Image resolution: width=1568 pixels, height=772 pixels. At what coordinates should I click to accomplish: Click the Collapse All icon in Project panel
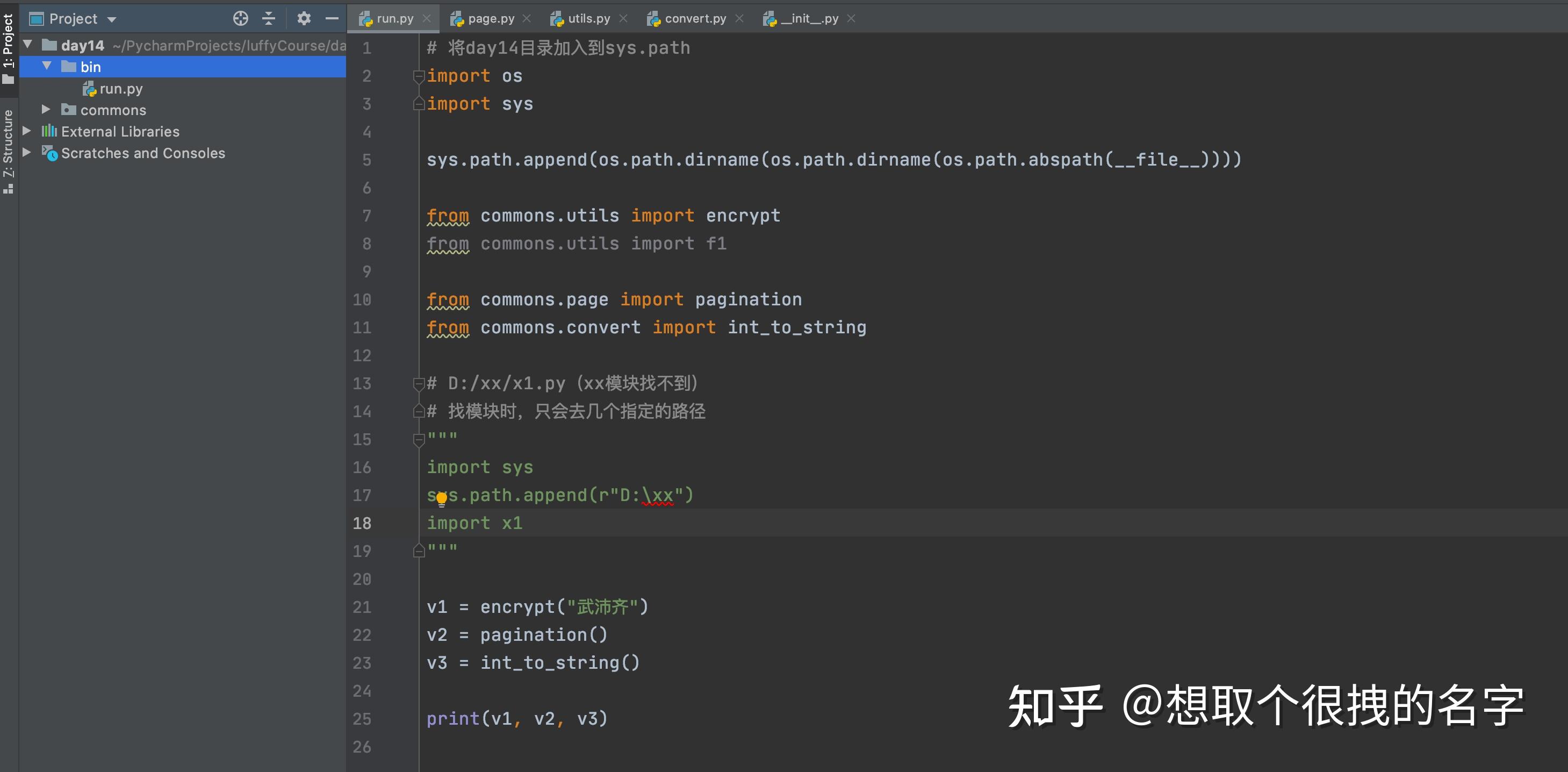(269, 19)
